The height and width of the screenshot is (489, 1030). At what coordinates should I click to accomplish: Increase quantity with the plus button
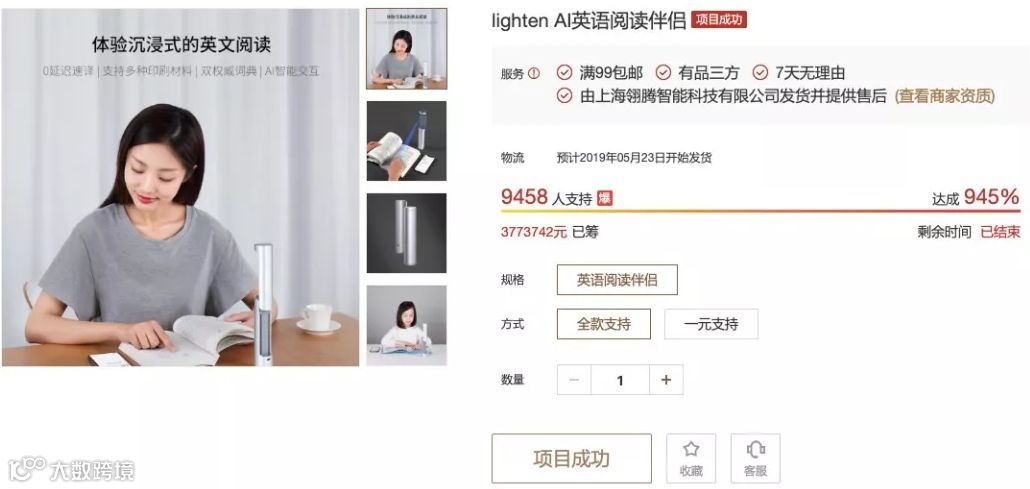(666, 380)
